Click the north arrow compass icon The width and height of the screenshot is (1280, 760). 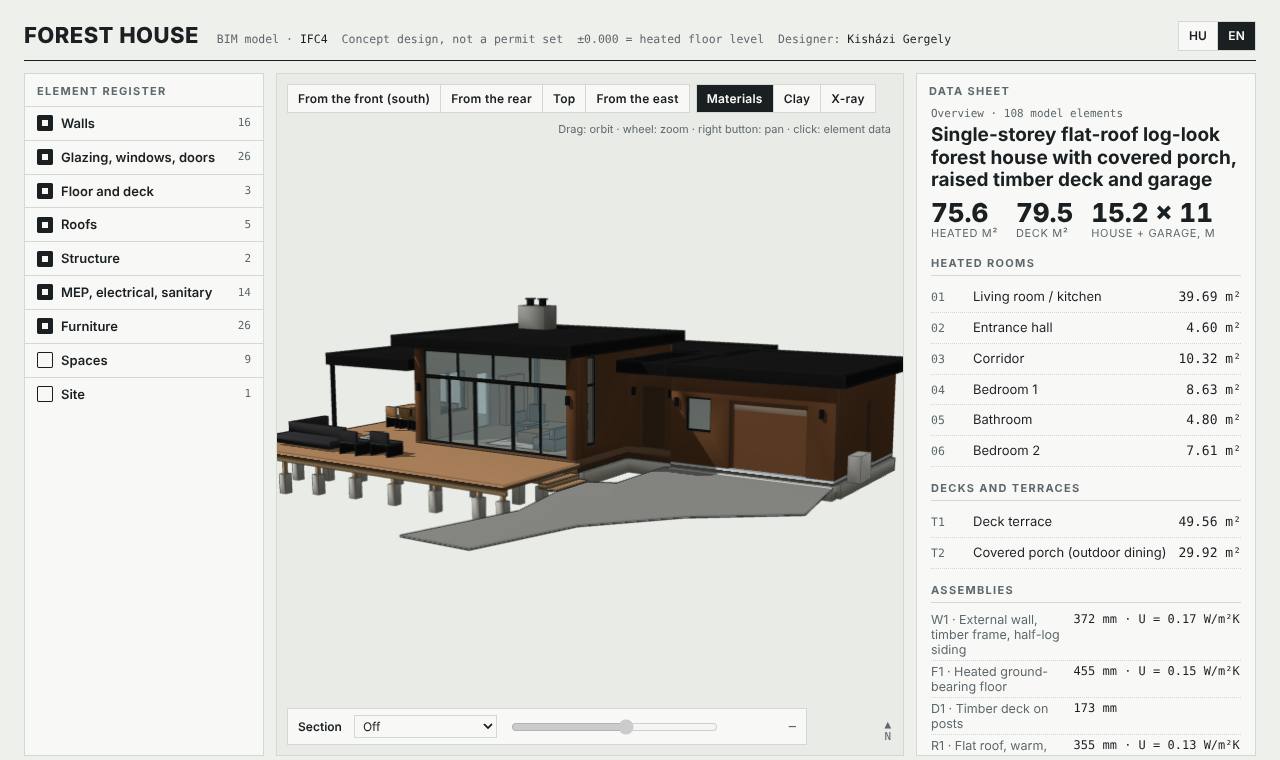point(887,731)
